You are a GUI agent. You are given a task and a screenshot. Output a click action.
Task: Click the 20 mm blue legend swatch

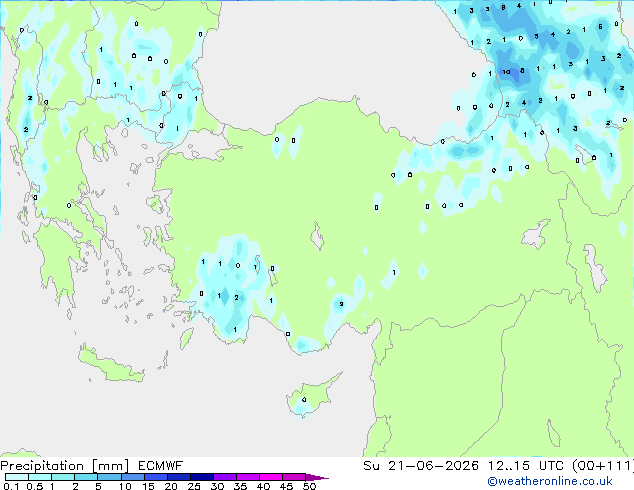click(179, 477)
